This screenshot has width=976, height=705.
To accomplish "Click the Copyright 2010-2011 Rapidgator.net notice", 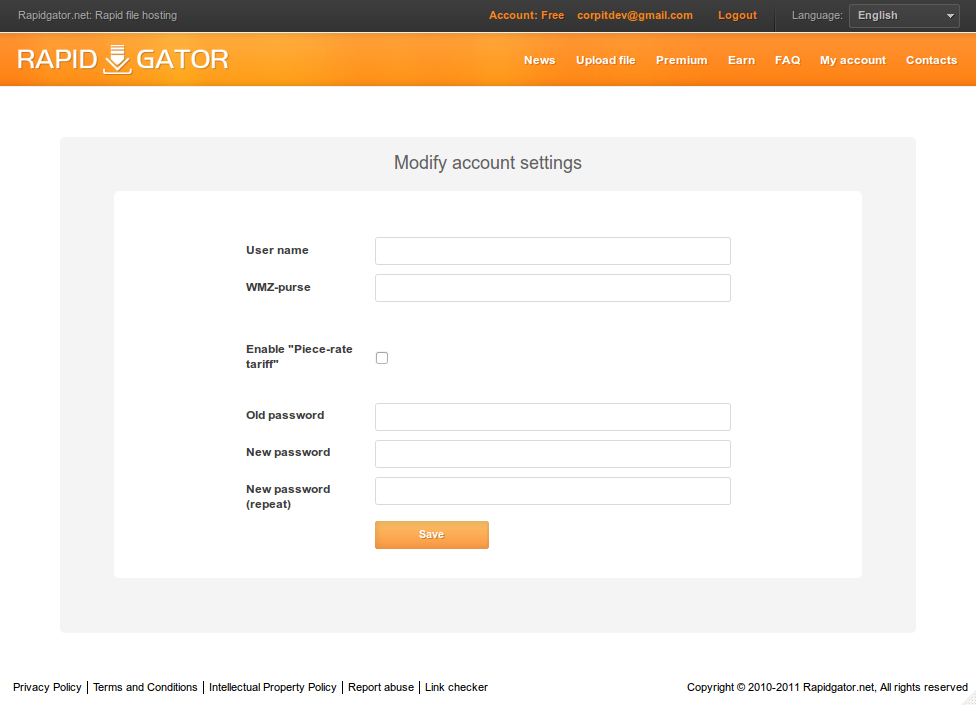I will [x=827, y=687].
